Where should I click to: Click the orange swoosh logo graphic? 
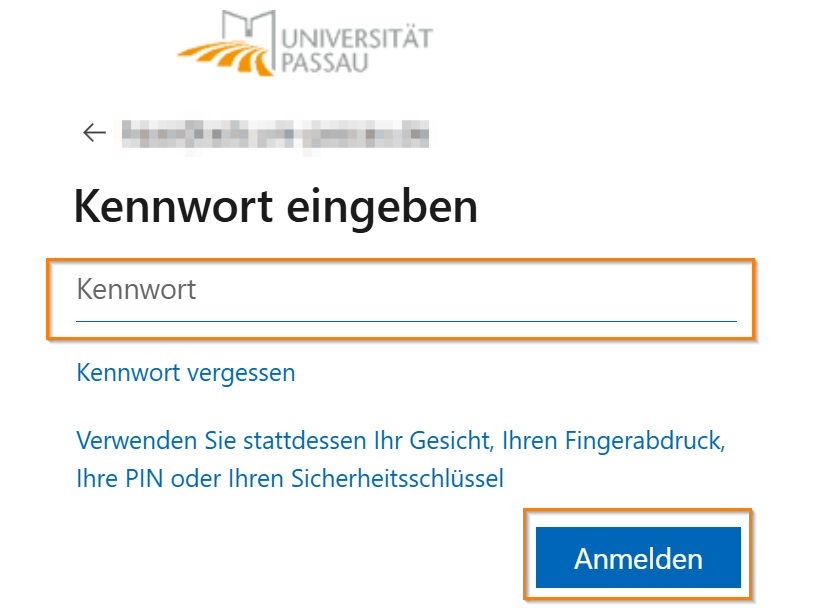227,58
